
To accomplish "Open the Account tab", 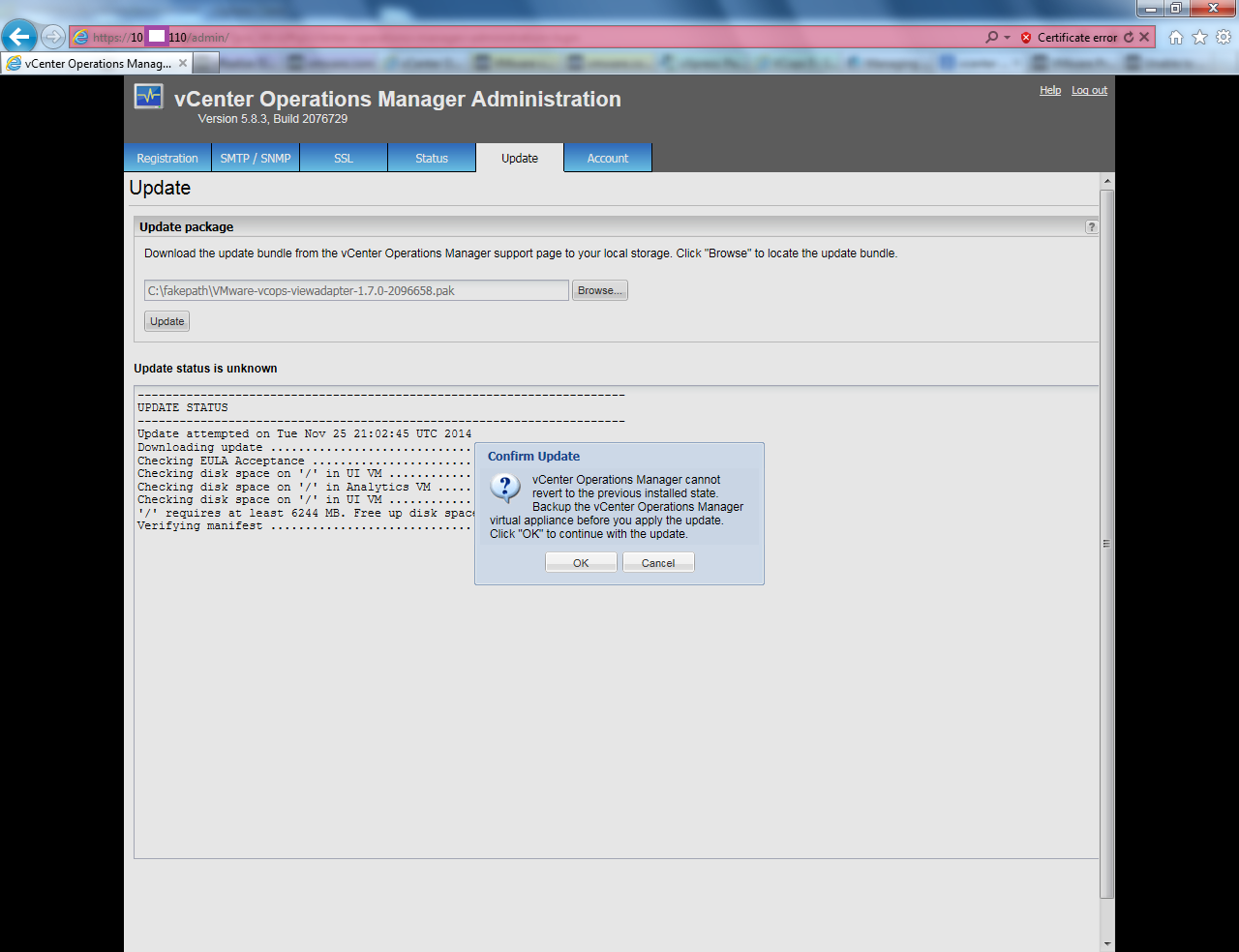I will [x=608, y=158].
